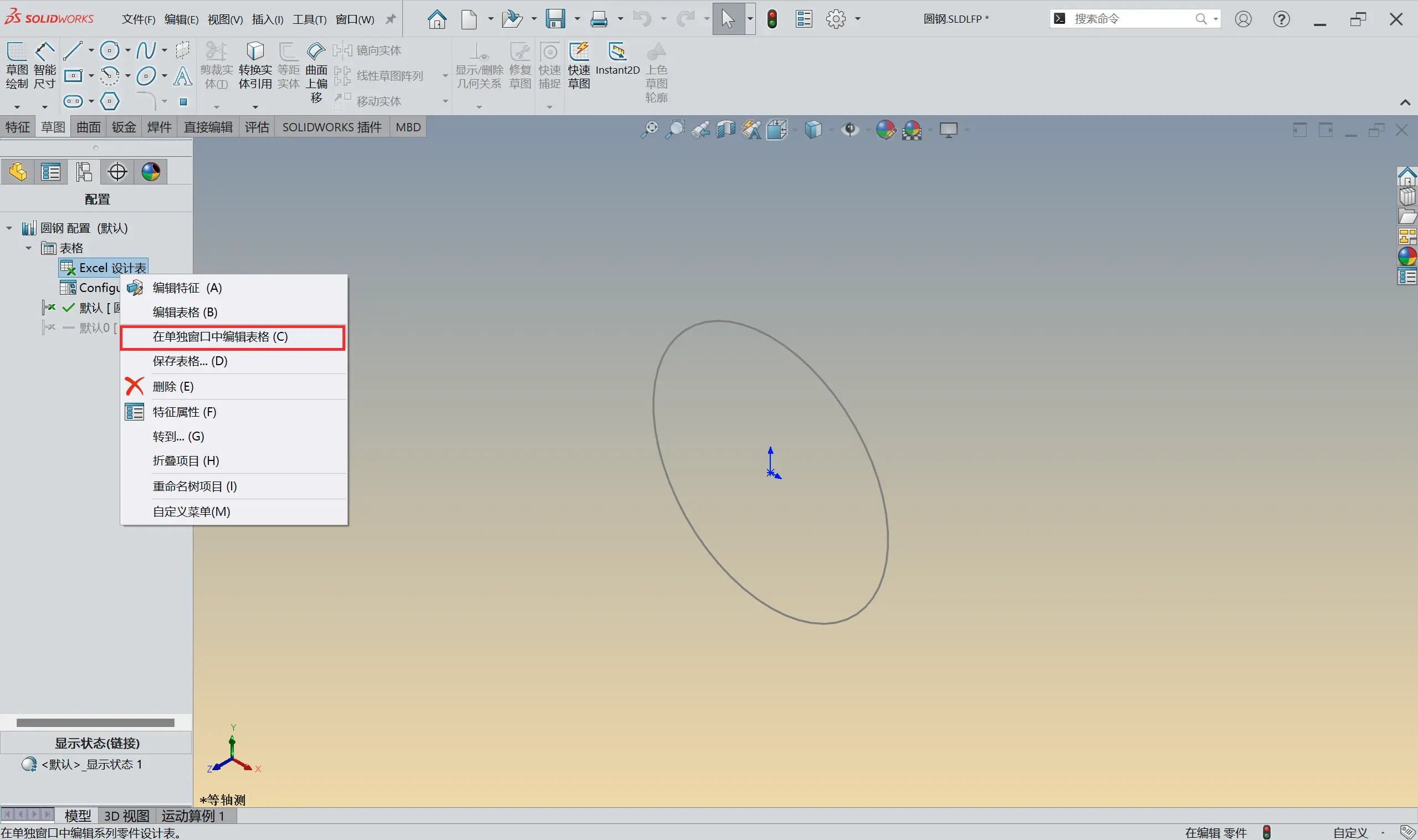
Task: Open the ConfigurationManager tab icon
Action: (x=84, y=172)
